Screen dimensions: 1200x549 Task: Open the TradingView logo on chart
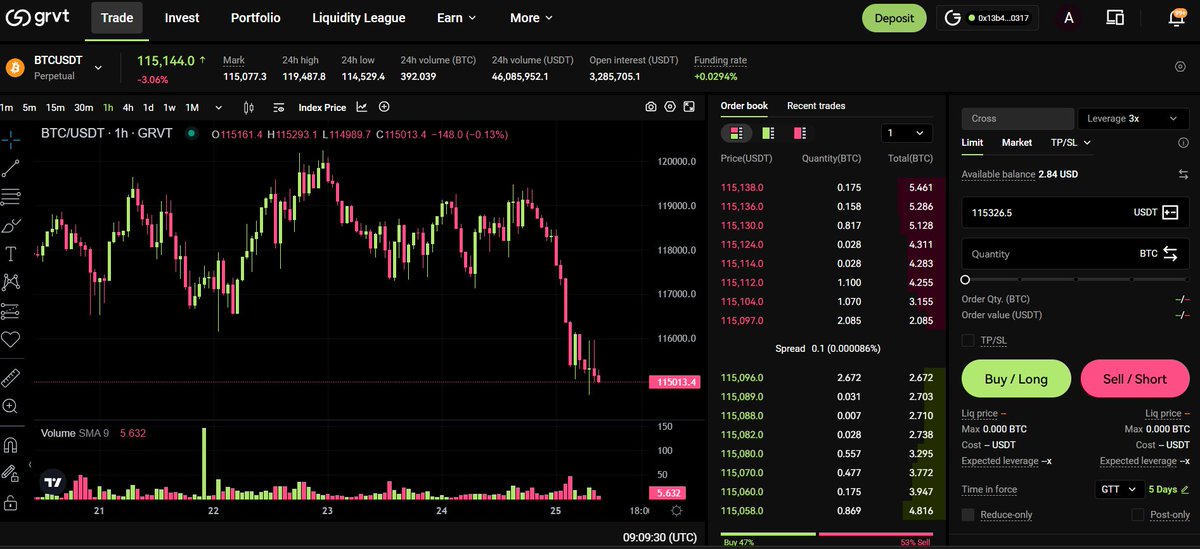(52, 481)
